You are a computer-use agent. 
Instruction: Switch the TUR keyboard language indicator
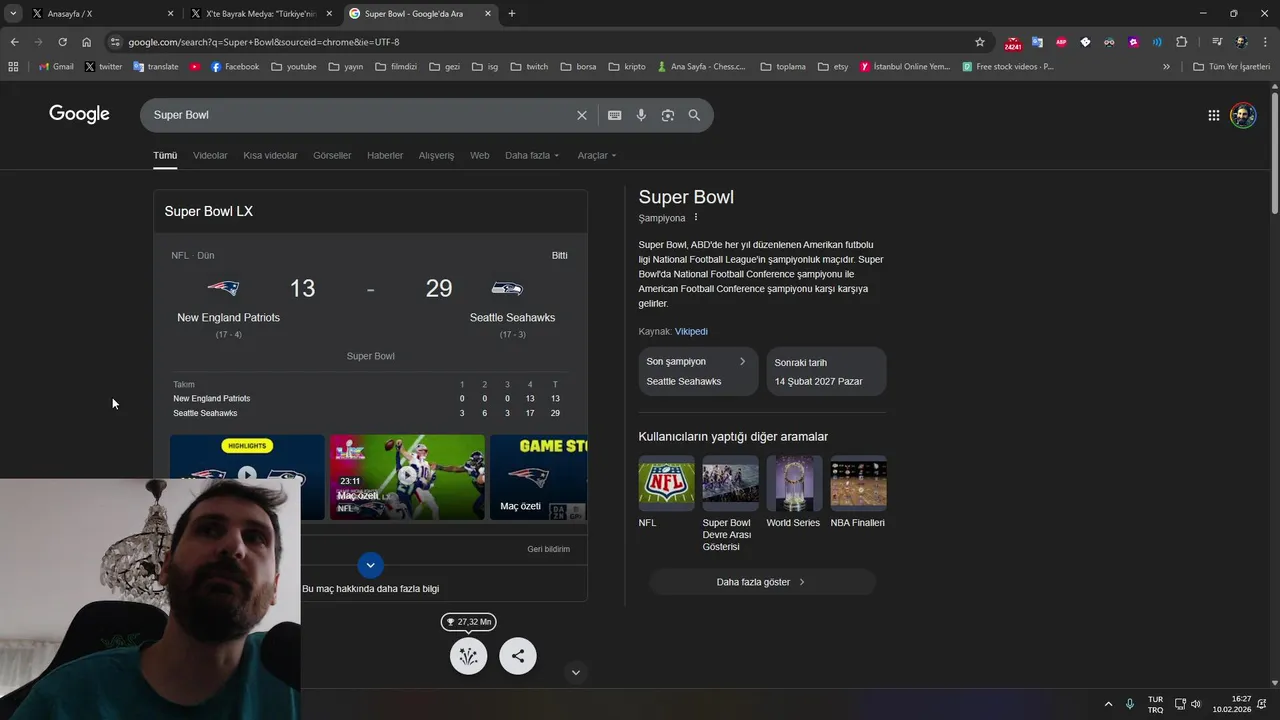(x=1155, y=704)
